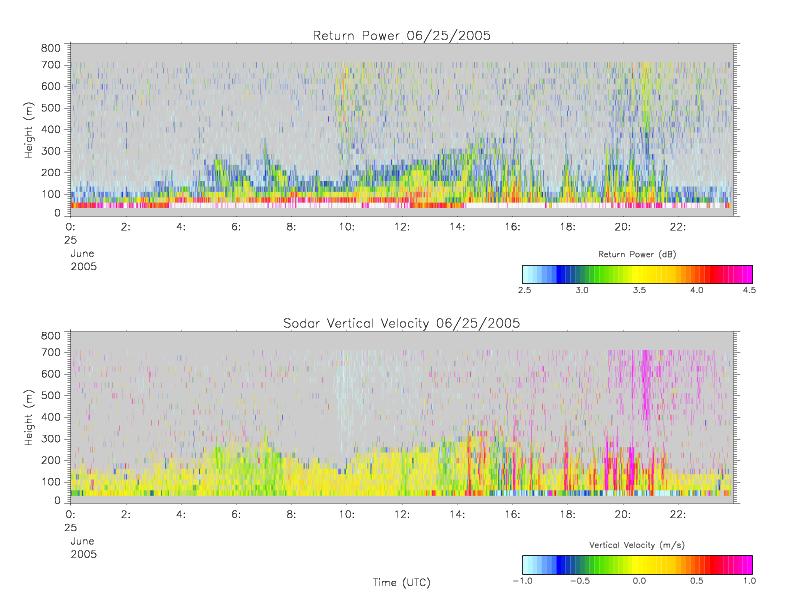
Task: Click the bottom chart 'Height (m)' axis label
Action: pyautogui.click(x=29, y=417)
